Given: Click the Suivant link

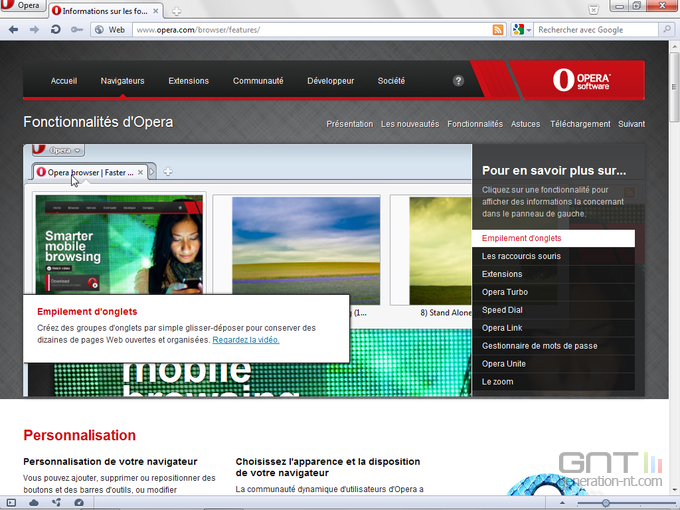Looking at the screenshot, I should (631, 124).
